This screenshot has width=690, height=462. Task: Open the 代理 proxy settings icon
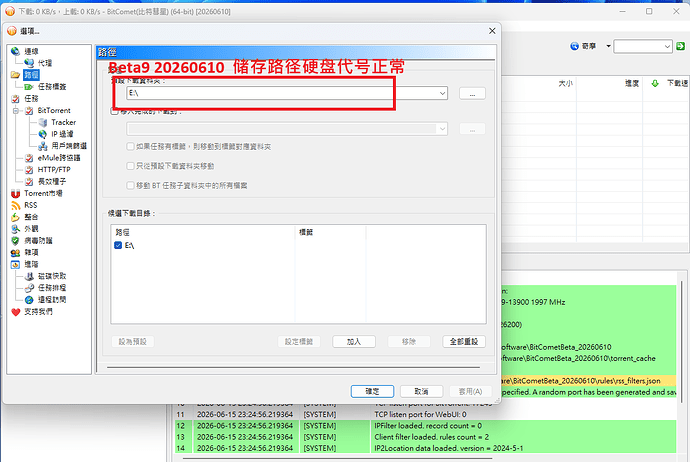click(x=29, y=63)
